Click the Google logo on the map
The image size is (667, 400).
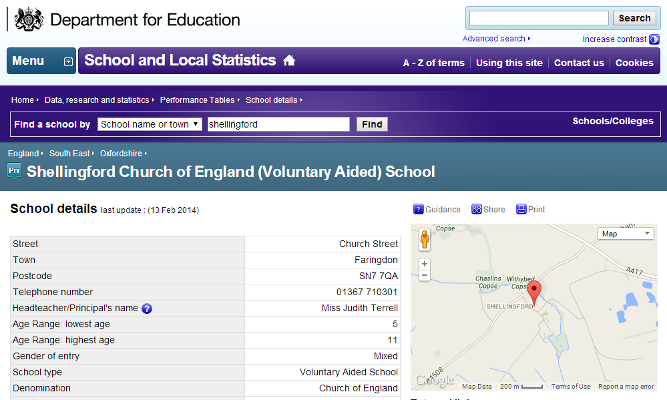pos(435,380)
